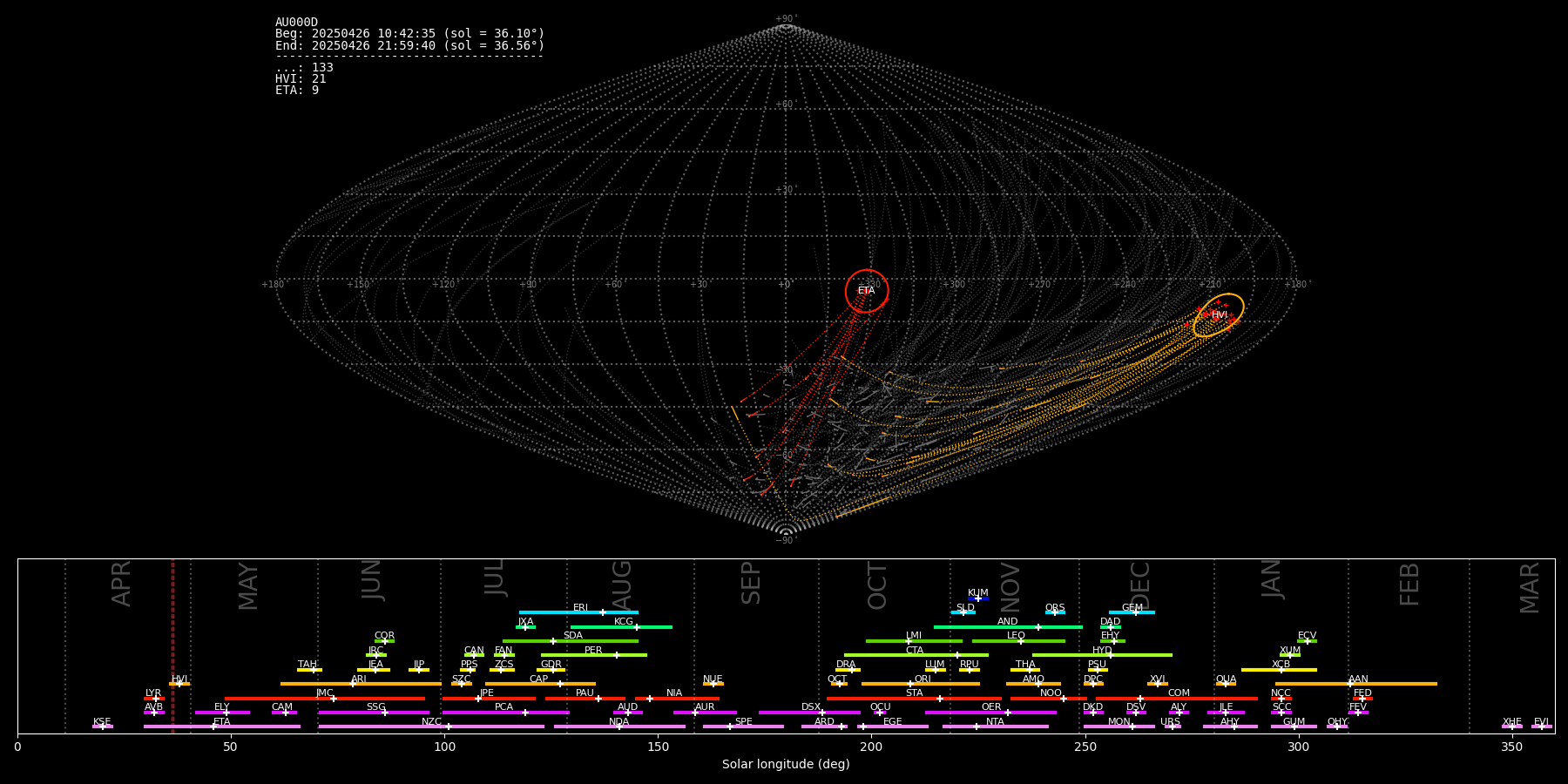Click the ERI shower label in timeline
The image size is (1568, 784).
point(580,608)
